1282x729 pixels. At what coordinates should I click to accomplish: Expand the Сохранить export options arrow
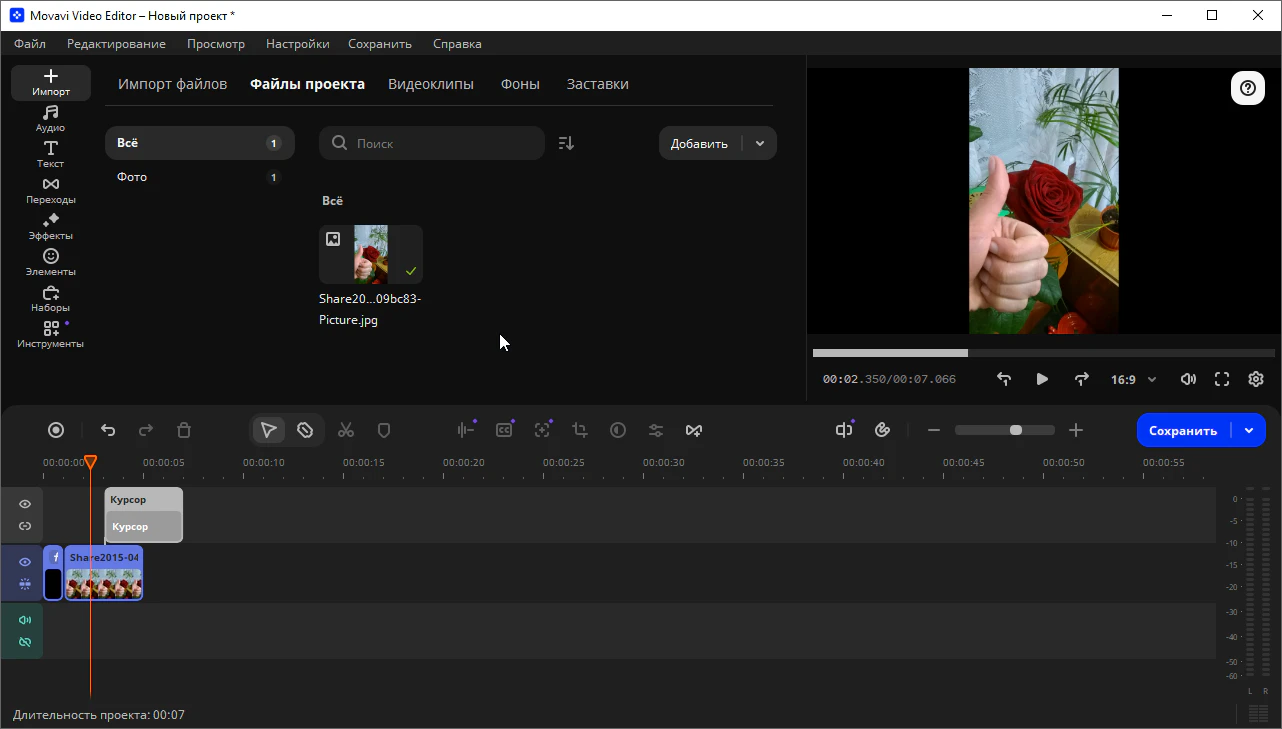click(1249, 430)
